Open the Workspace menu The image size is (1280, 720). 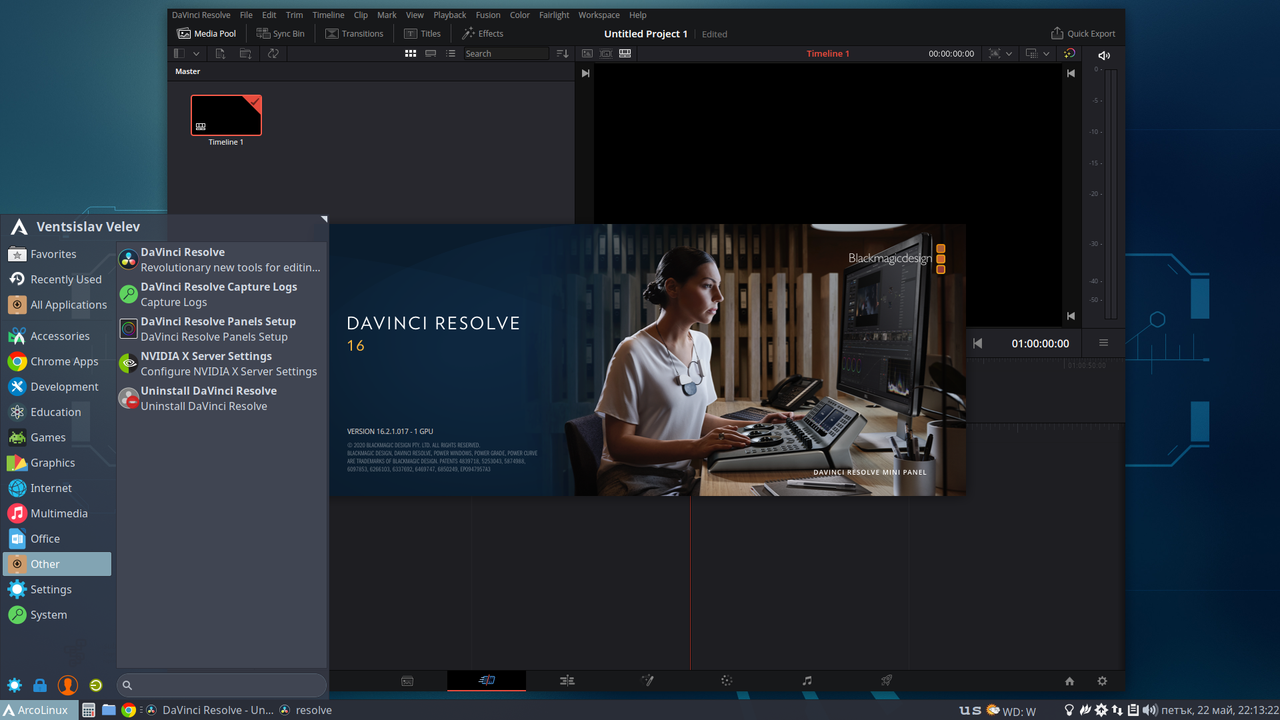599,15
